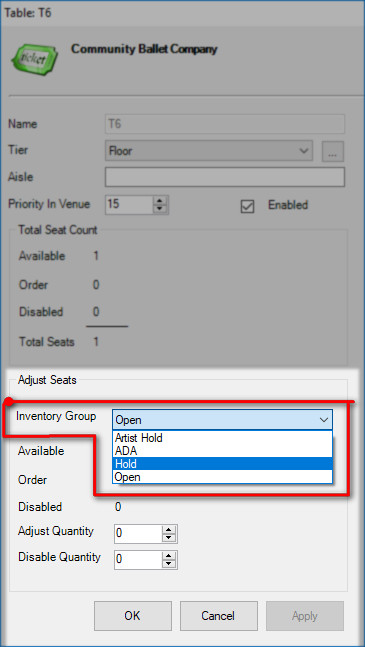The height and width of the screenshot is (647, 365).
Task: Toggle the Enabled checkbox
Action: (x=247, y=206)
